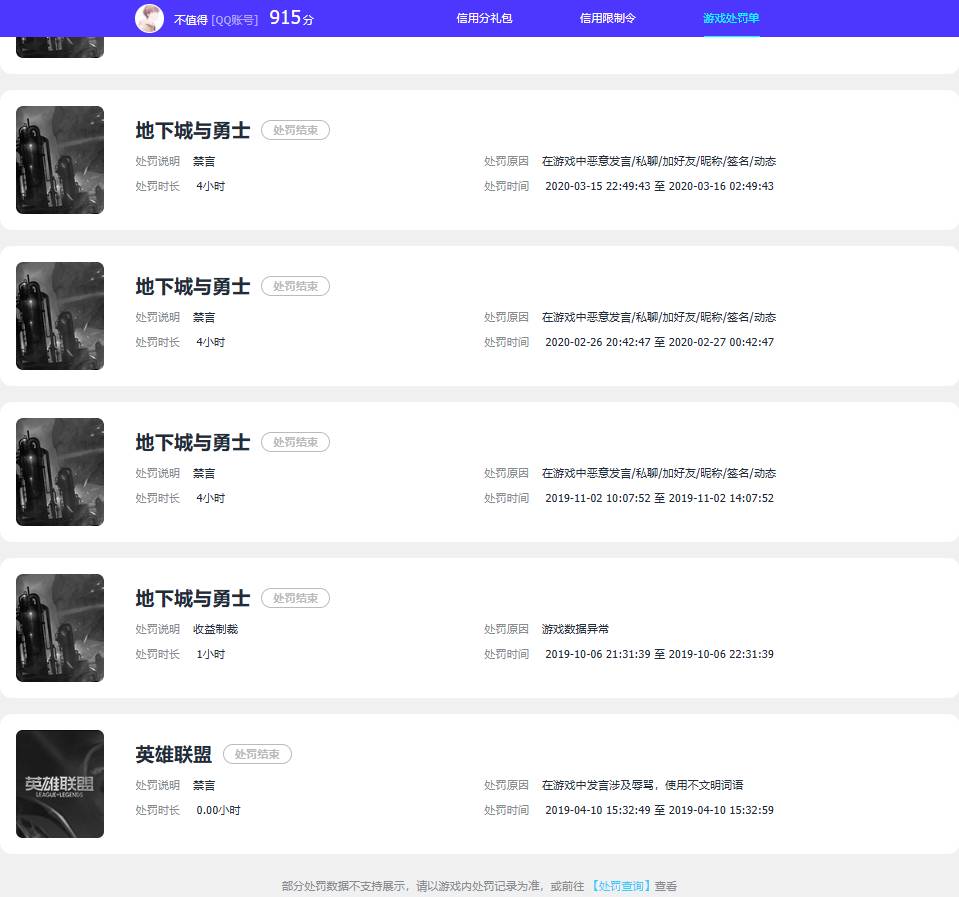Switch to the 信用限制令 tab
Image resolution: width=959 pixels, height=897 pixels.
607,18
